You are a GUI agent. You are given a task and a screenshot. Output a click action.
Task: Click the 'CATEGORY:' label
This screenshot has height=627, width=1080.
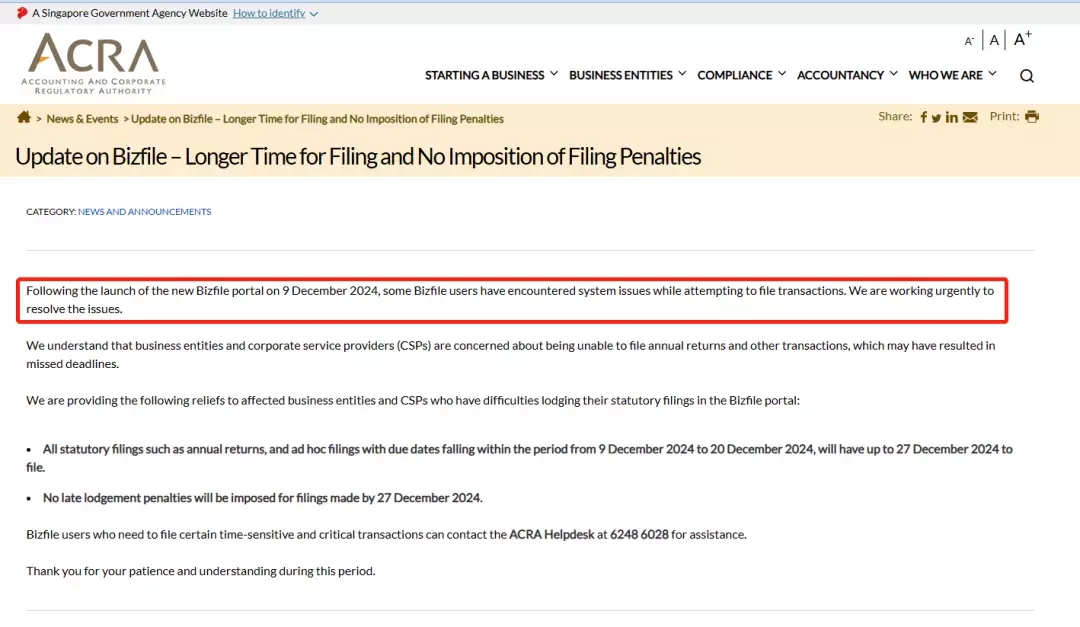tap(51, 212)
